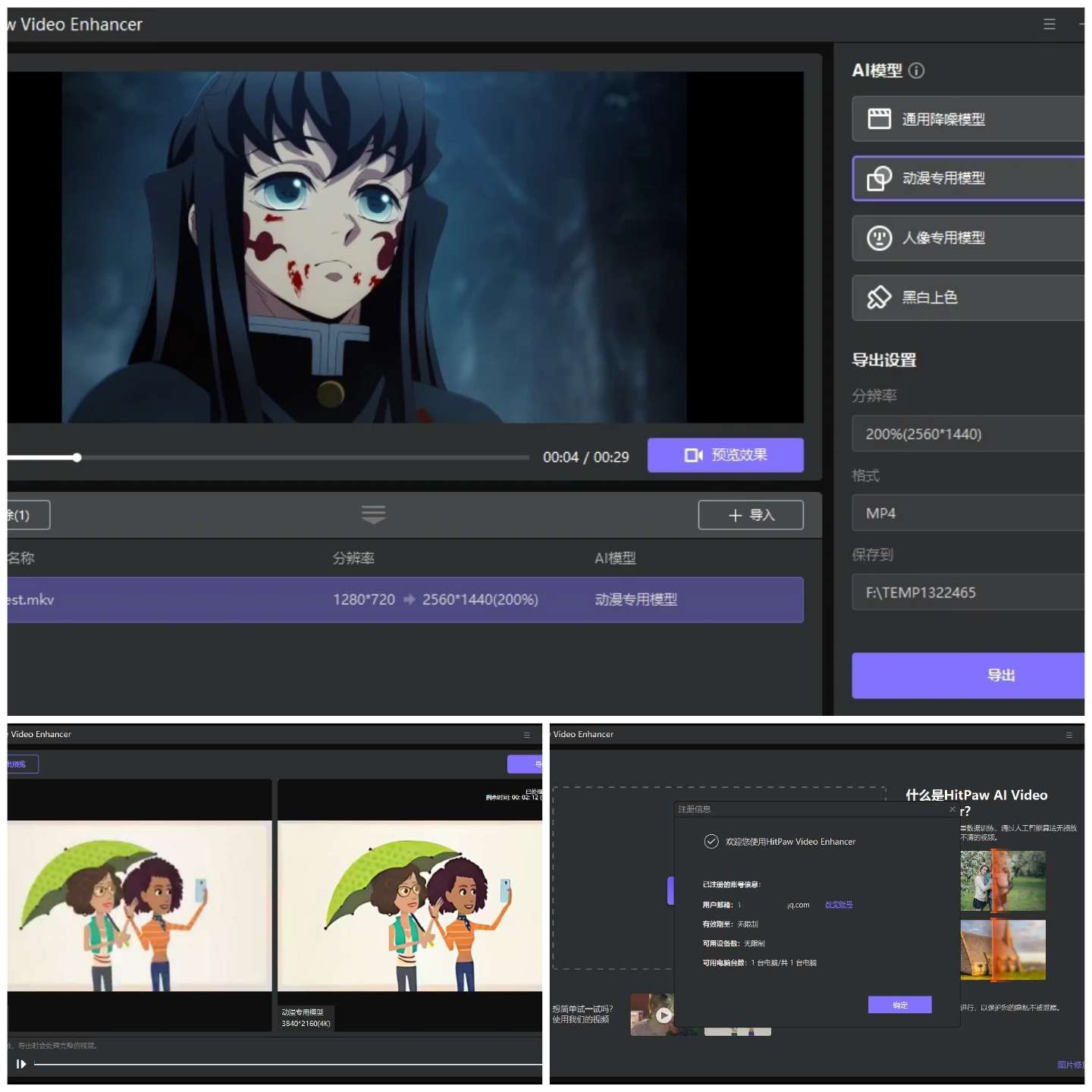Click the unplayed portion of the video timeline
1092x1092 pixels.
306,457
